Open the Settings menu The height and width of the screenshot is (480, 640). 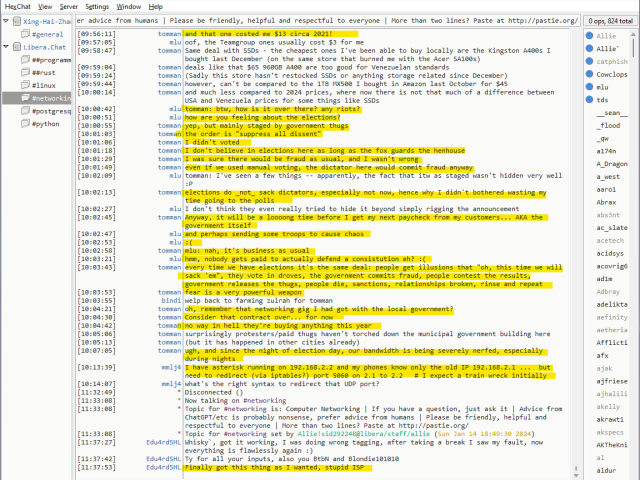point(97,6)
